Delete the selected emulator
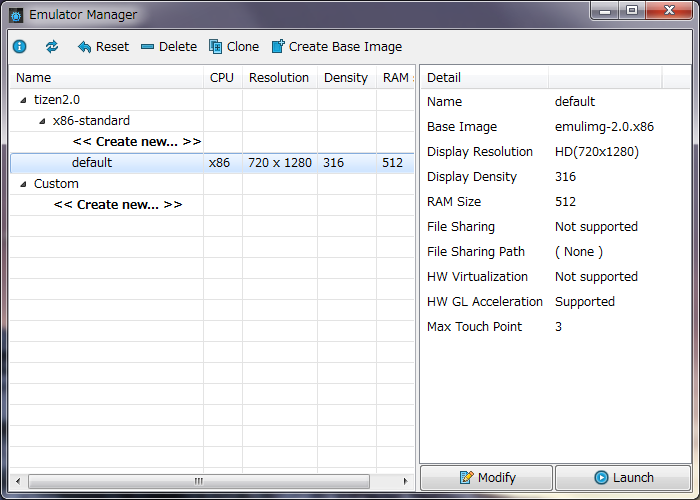The height and width of the screenshot is (500, 700). pos(169,46)
